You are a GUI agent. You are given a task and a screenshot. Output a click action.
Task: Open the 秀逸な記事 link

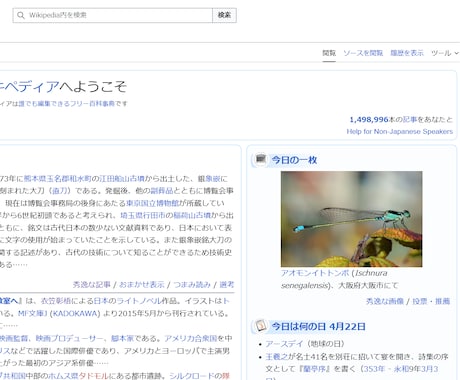click(91, 285)
